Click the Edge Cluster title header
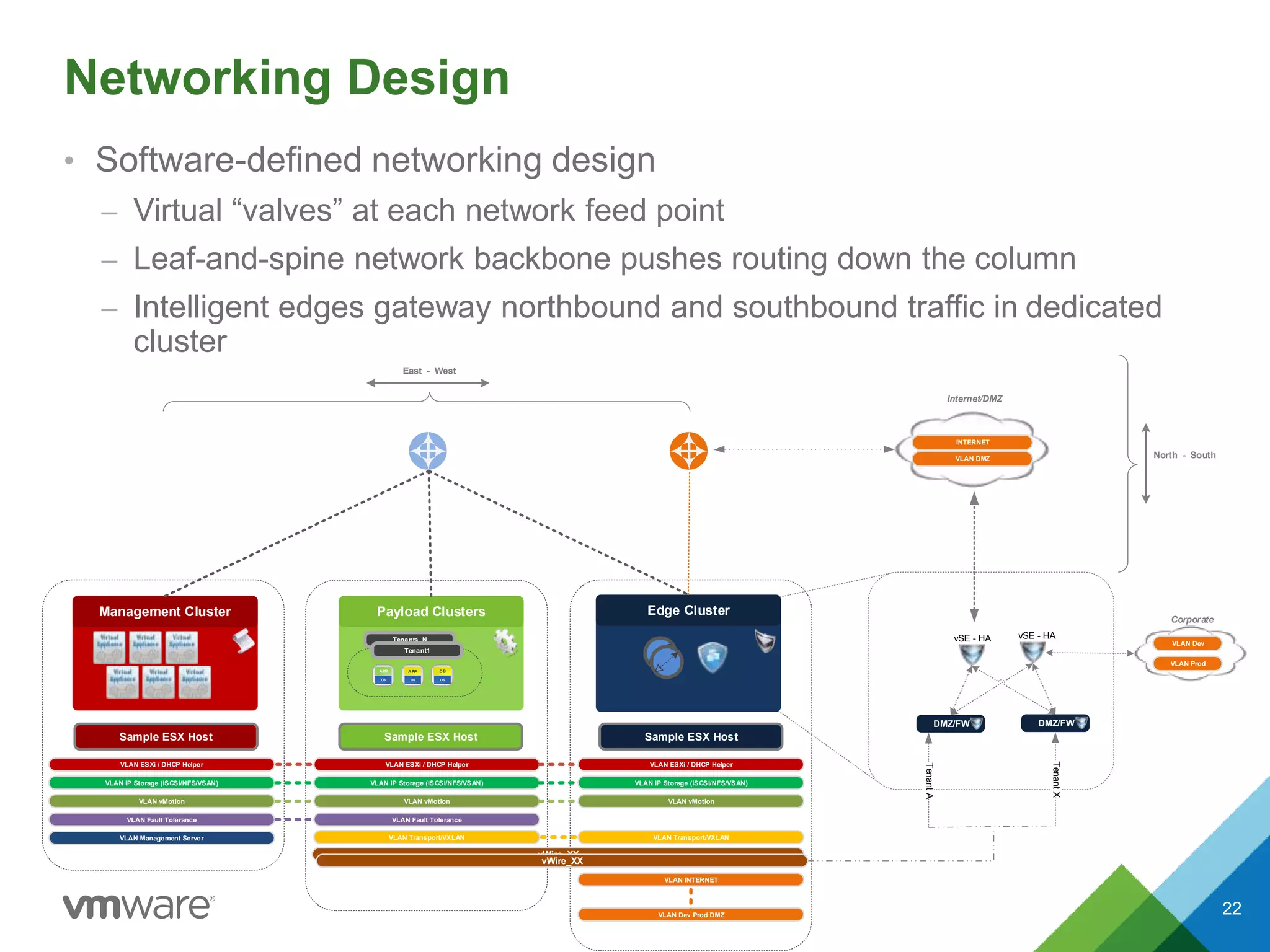This screenshot has width=1270, height=952. click(688, 610)
